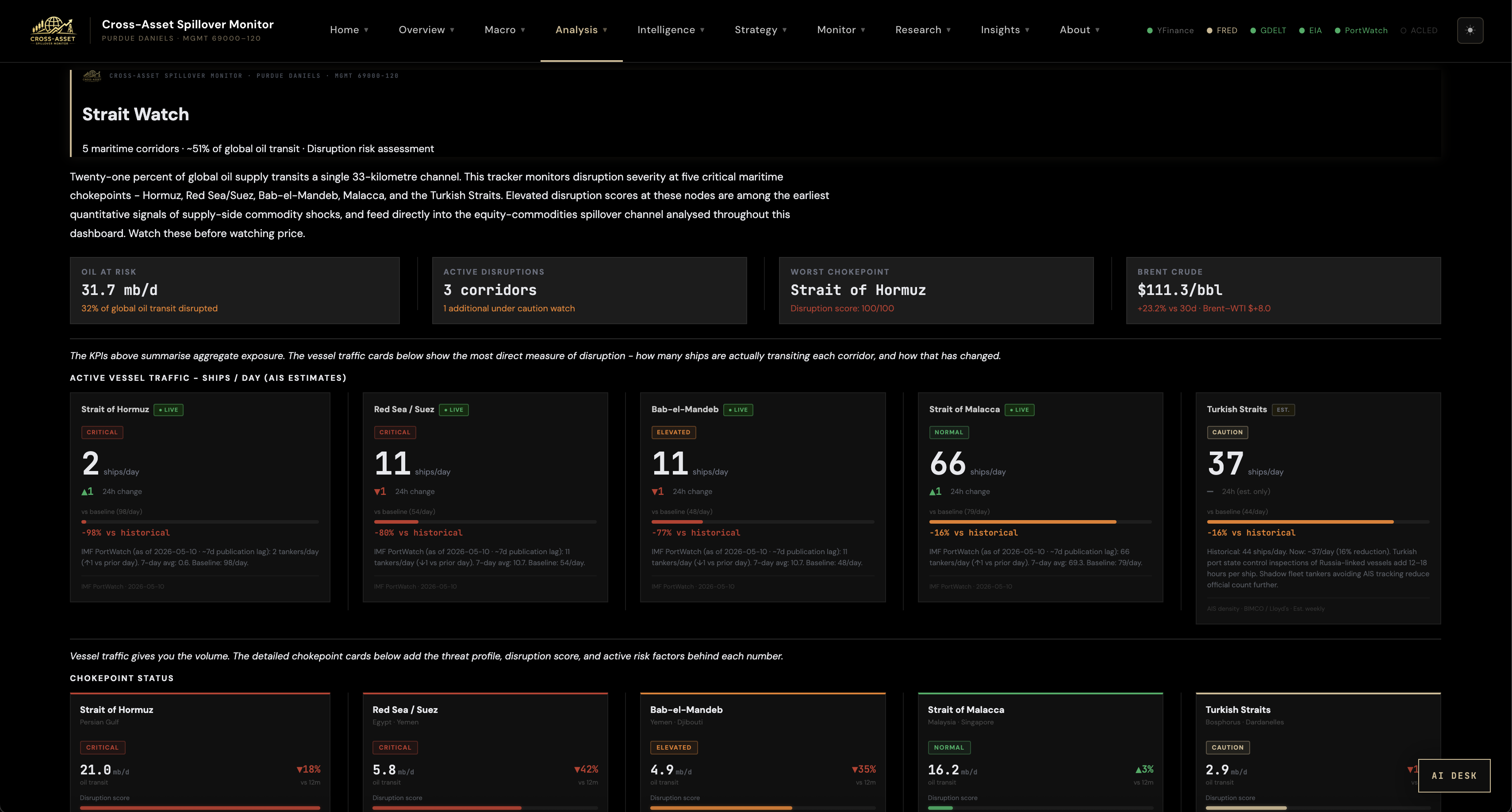Click the AIS density source line on Turkish Straits

(1266, 609)
